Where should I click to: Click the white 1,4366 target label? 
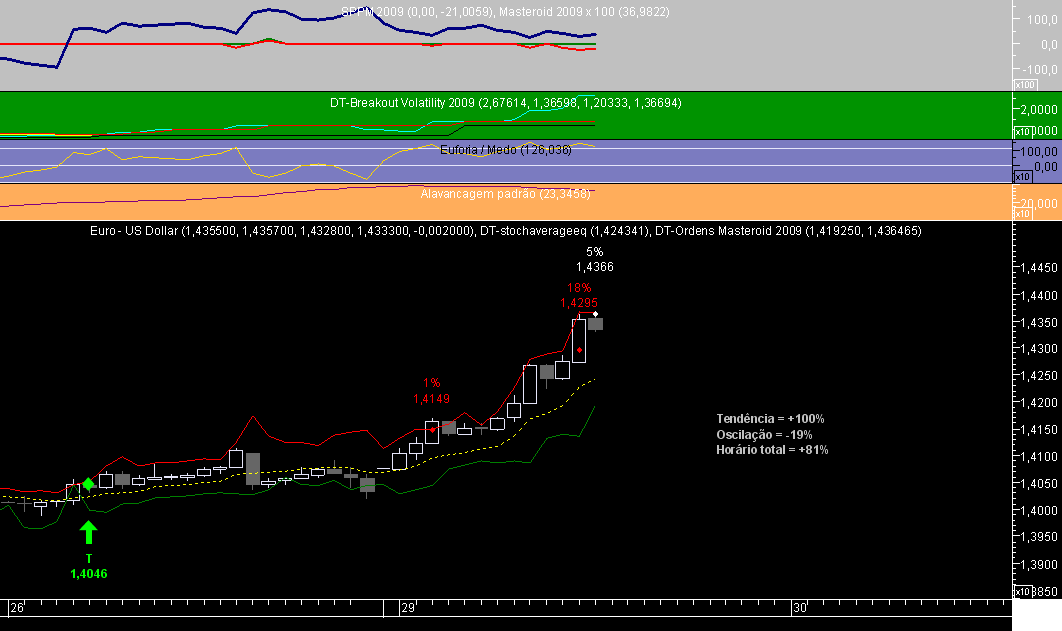[595, 267]
